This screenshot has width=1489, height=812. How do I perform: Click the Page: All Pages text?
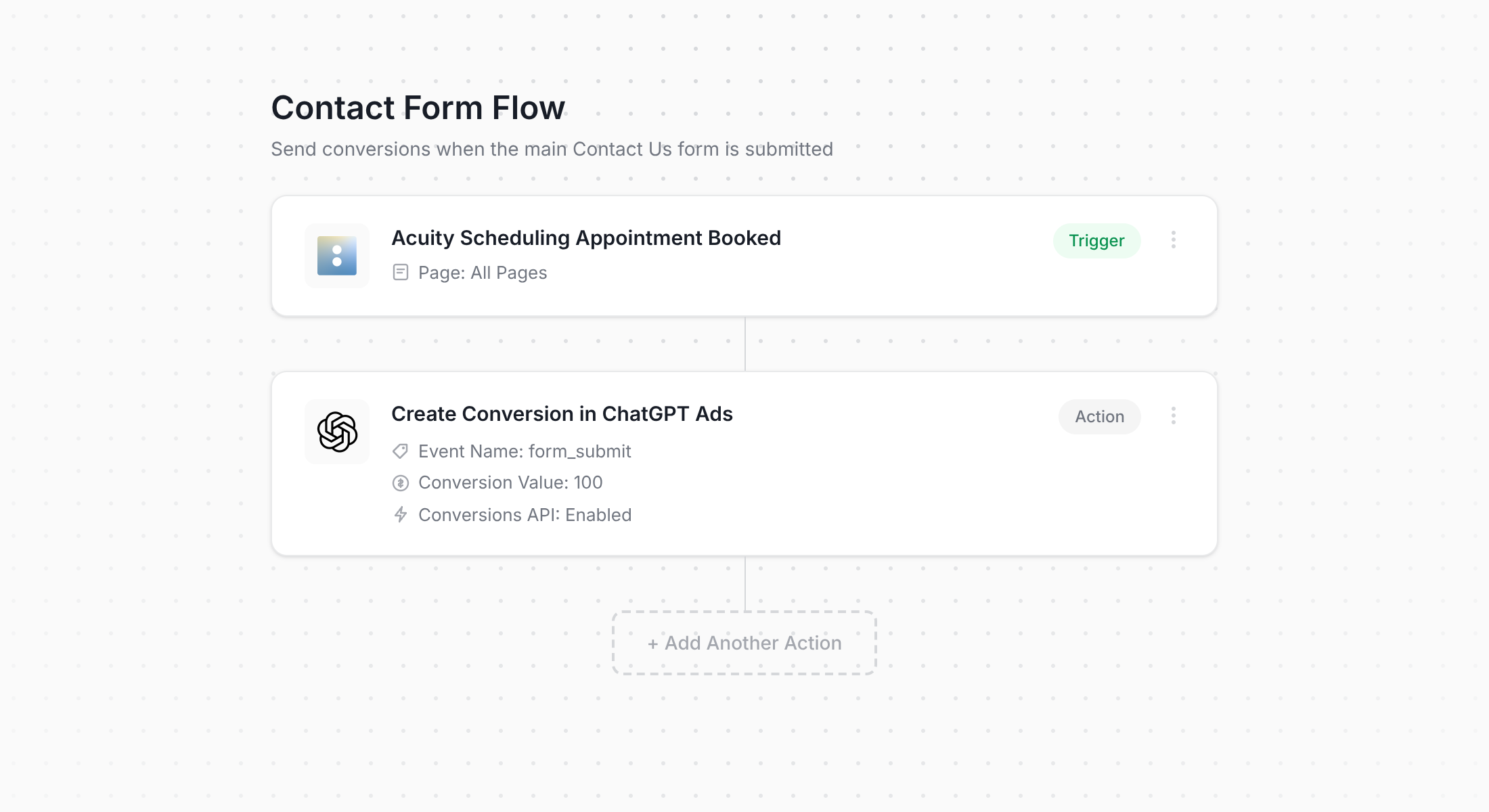tap(483, 273)
